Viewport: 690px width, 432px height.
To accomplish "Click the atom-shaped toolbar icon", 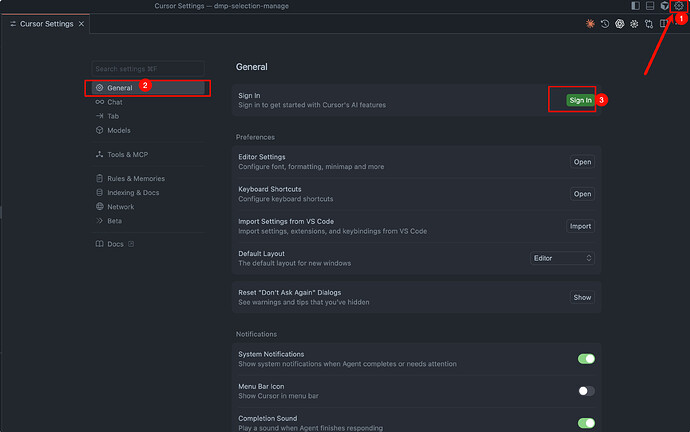I will click(x=634, y=24).
